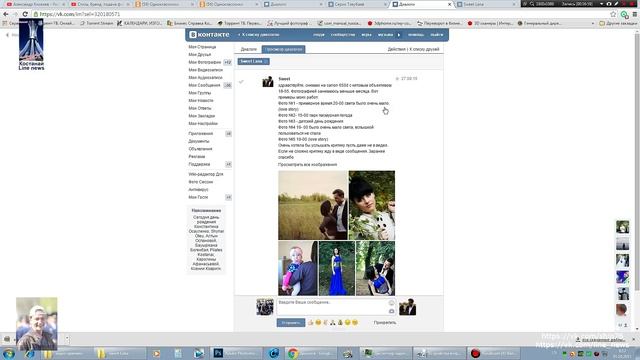Viewport: 640px width, 360px height.
Task: Open Мои Аудиозаписи in the sidebar
Action: pyautogui.click(x=205, y=78)
